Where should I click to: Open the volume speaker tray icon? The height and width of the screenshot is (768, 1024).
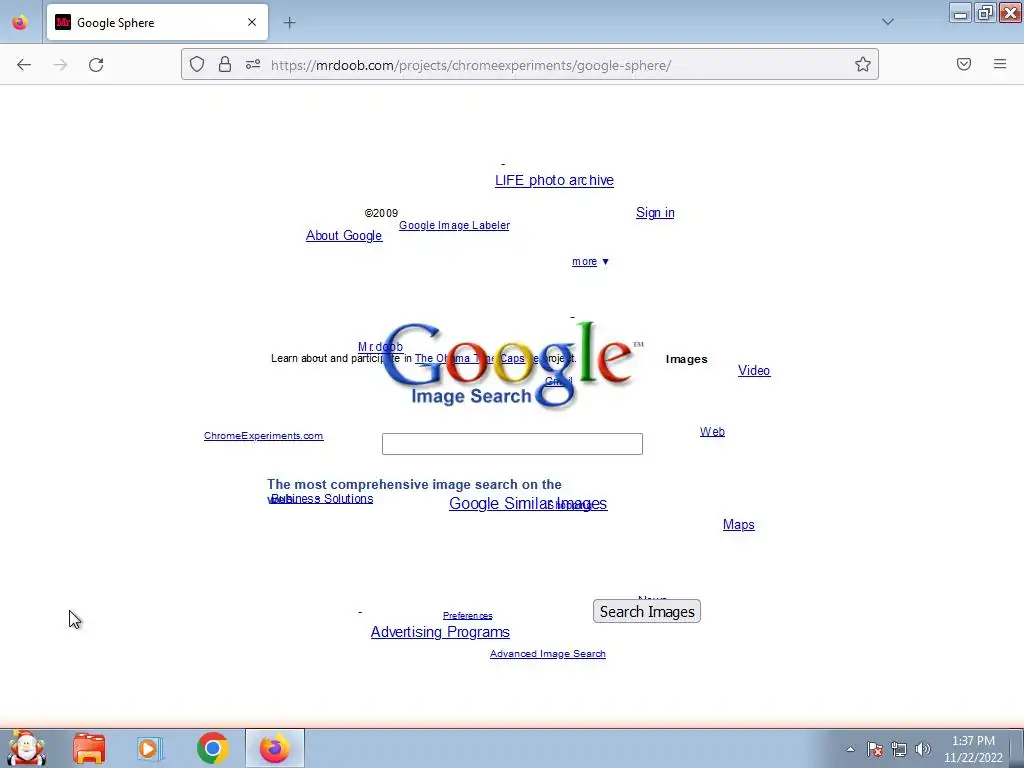point(923,749)
